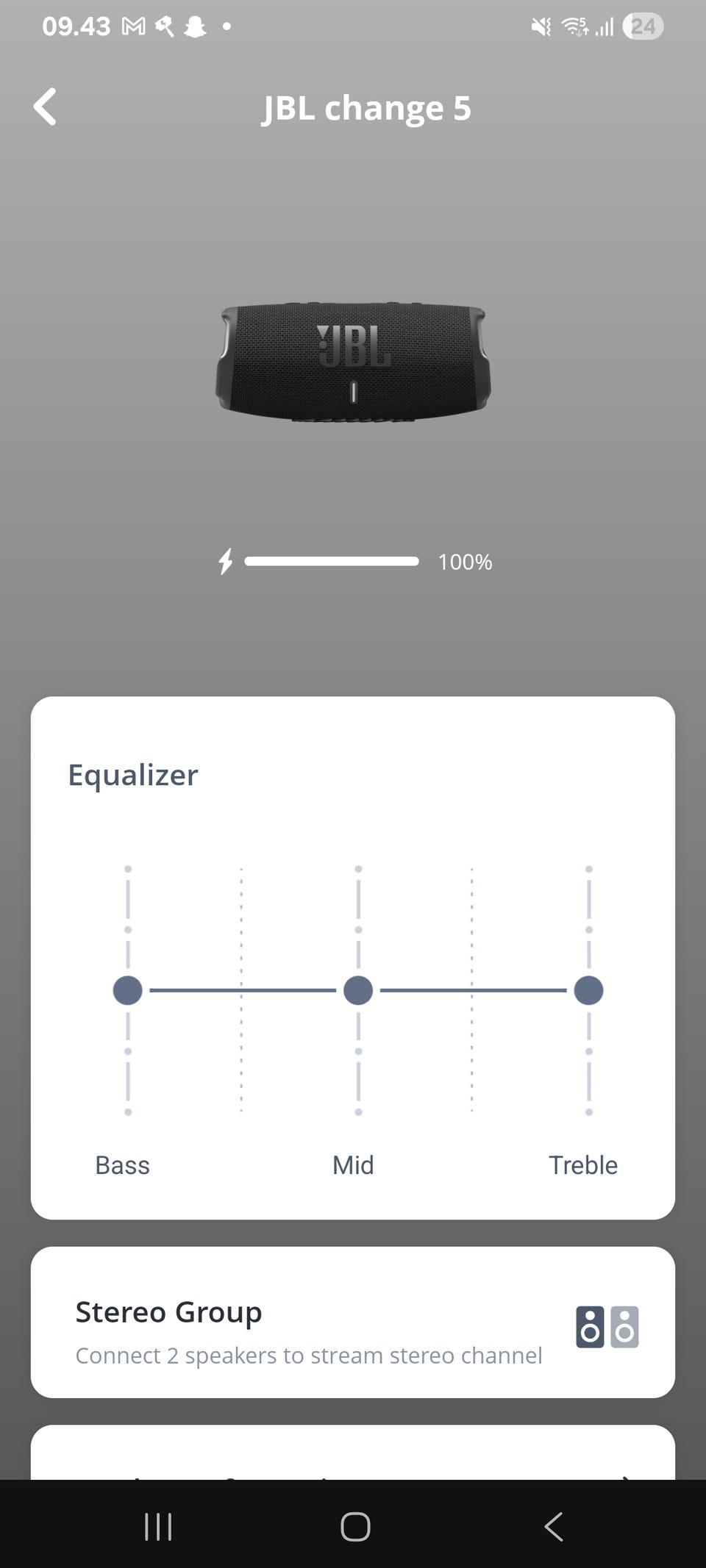This screenshot has width=706, height=1568.
Task: Tap the stereo speakers pair icon
Action: [x=607, y=1326]
